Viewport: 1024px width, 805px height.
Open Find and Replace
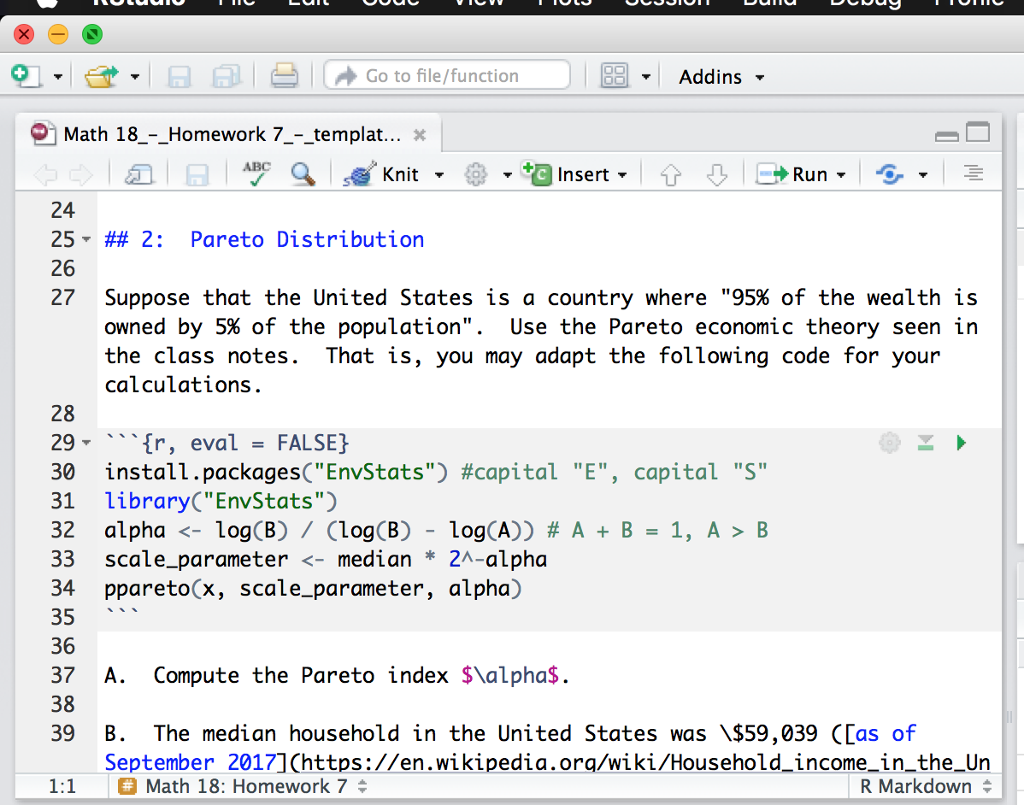click(305, 173)
